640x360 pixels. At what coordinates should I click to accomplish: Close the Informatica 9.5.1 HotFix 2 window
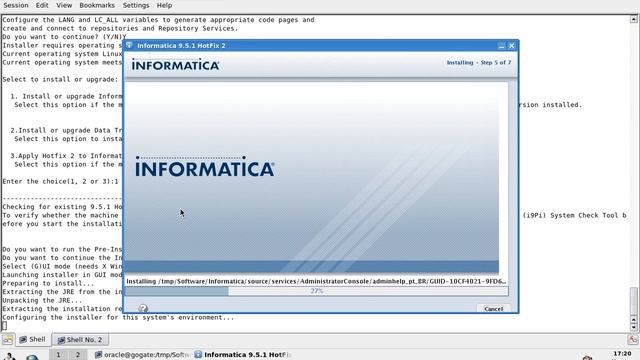(x=511, y=46)
